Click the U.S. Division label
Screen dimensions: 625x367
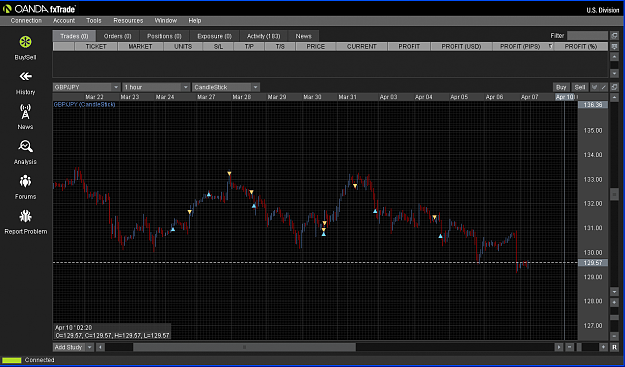(x=603, y=10)
